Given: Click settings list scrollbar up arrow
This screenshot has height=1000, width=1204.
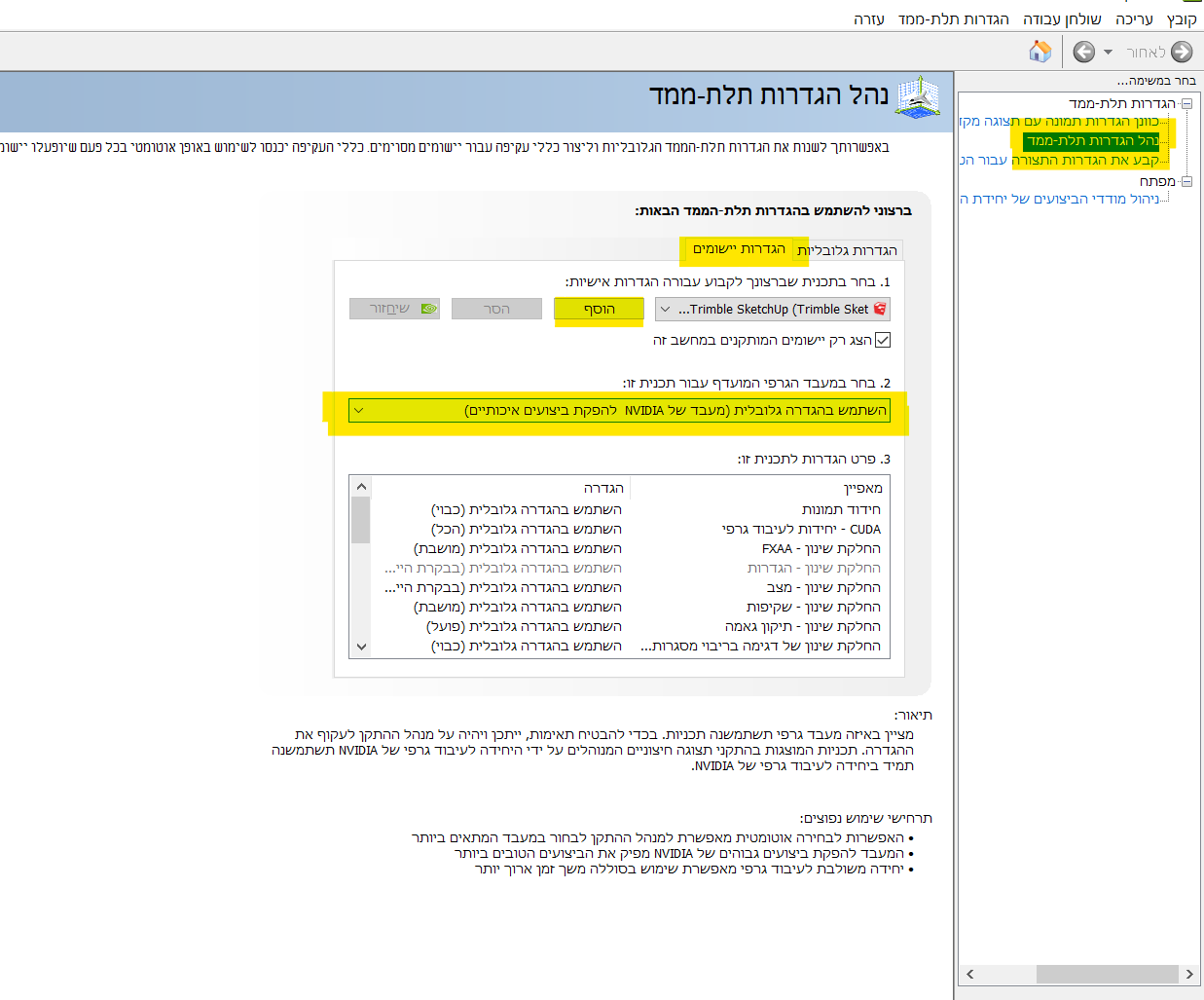Looking at the screenshot, I should point(361,487).
